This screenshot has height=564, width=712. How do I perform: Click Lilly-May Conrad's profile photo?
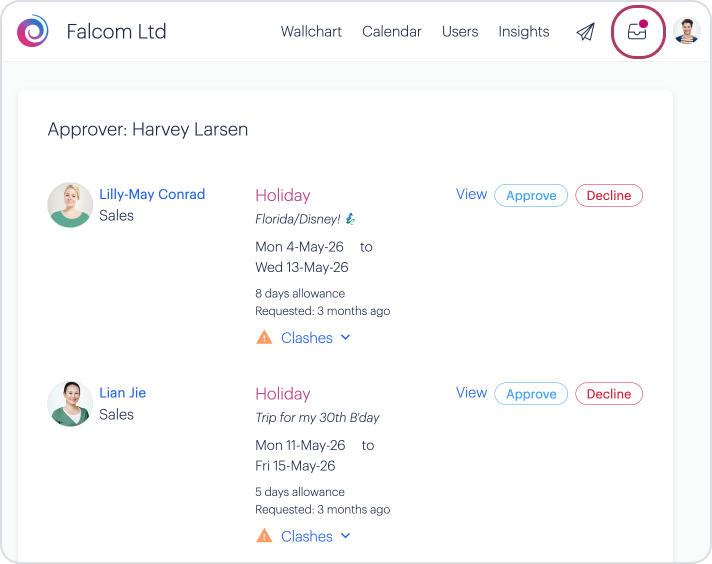tap(70, 205)
